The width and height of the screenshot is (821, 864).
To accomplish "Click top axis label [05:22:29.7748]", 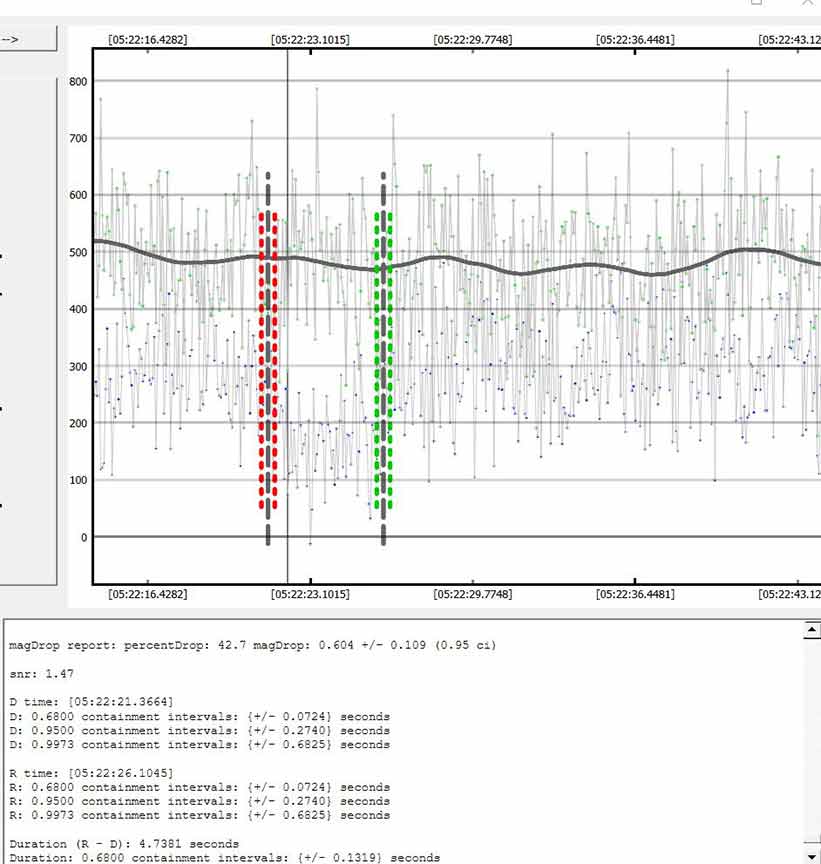I will [473, 40].
